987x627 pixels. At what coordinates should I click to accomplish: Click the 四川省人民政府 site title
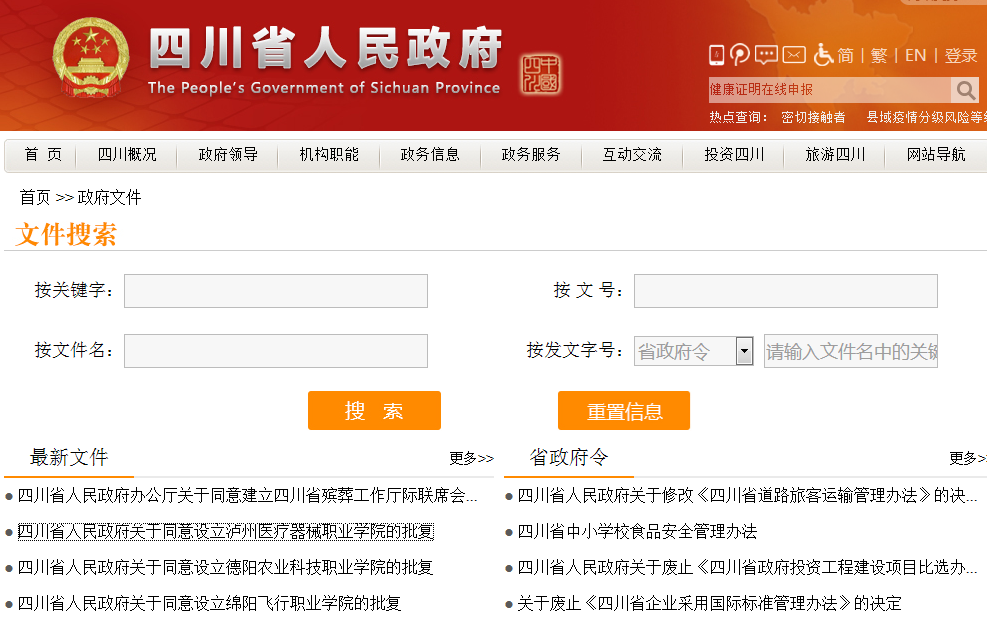click(325, 48)
